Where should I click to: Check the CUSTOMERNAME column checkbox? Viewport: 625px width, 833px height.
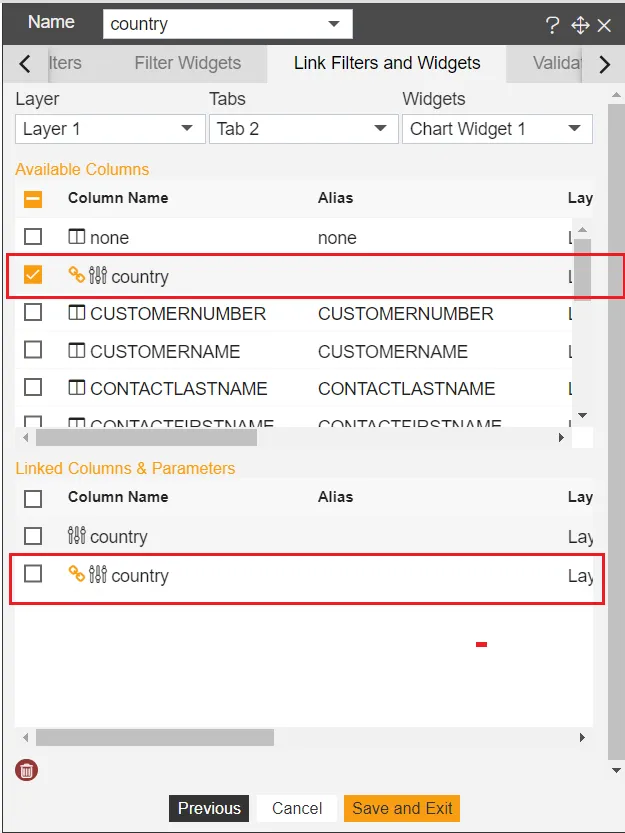[x=33, y=350]
